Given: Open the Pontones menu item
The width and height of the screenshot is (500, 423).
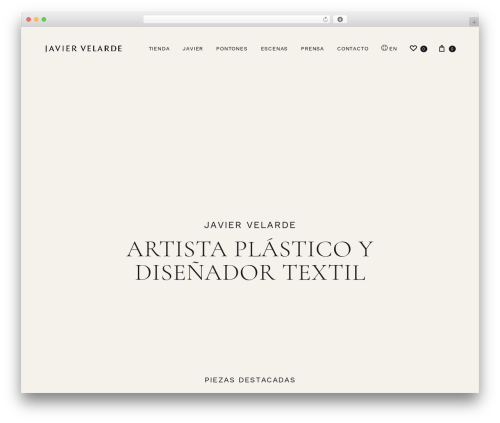Looking at the screenshot, I should 232,49.
